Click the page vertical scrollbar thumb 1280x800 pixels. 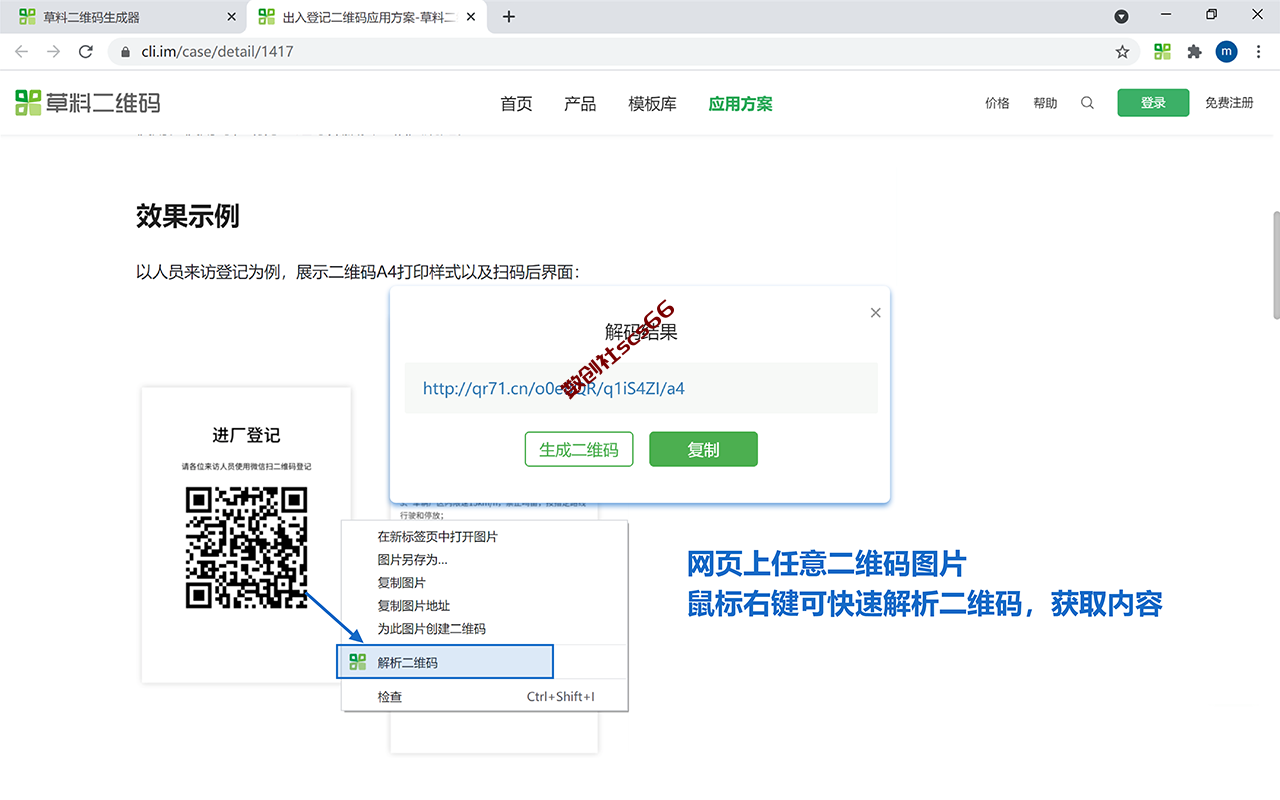(1275, 265)
